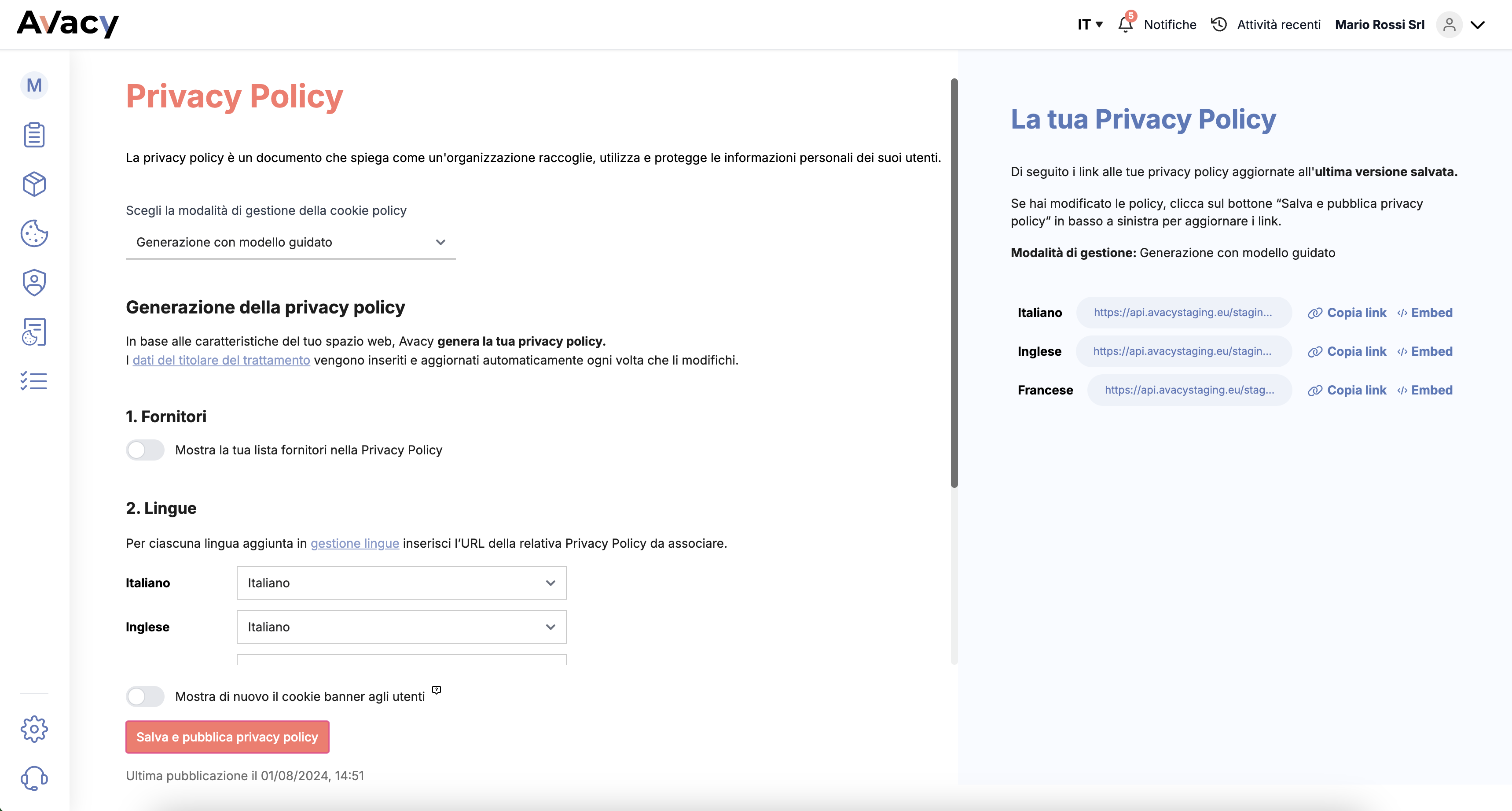Screen dimensions: 1512x811
Task: Open the checklist icon in sidebar
Action: pos(34,381)
